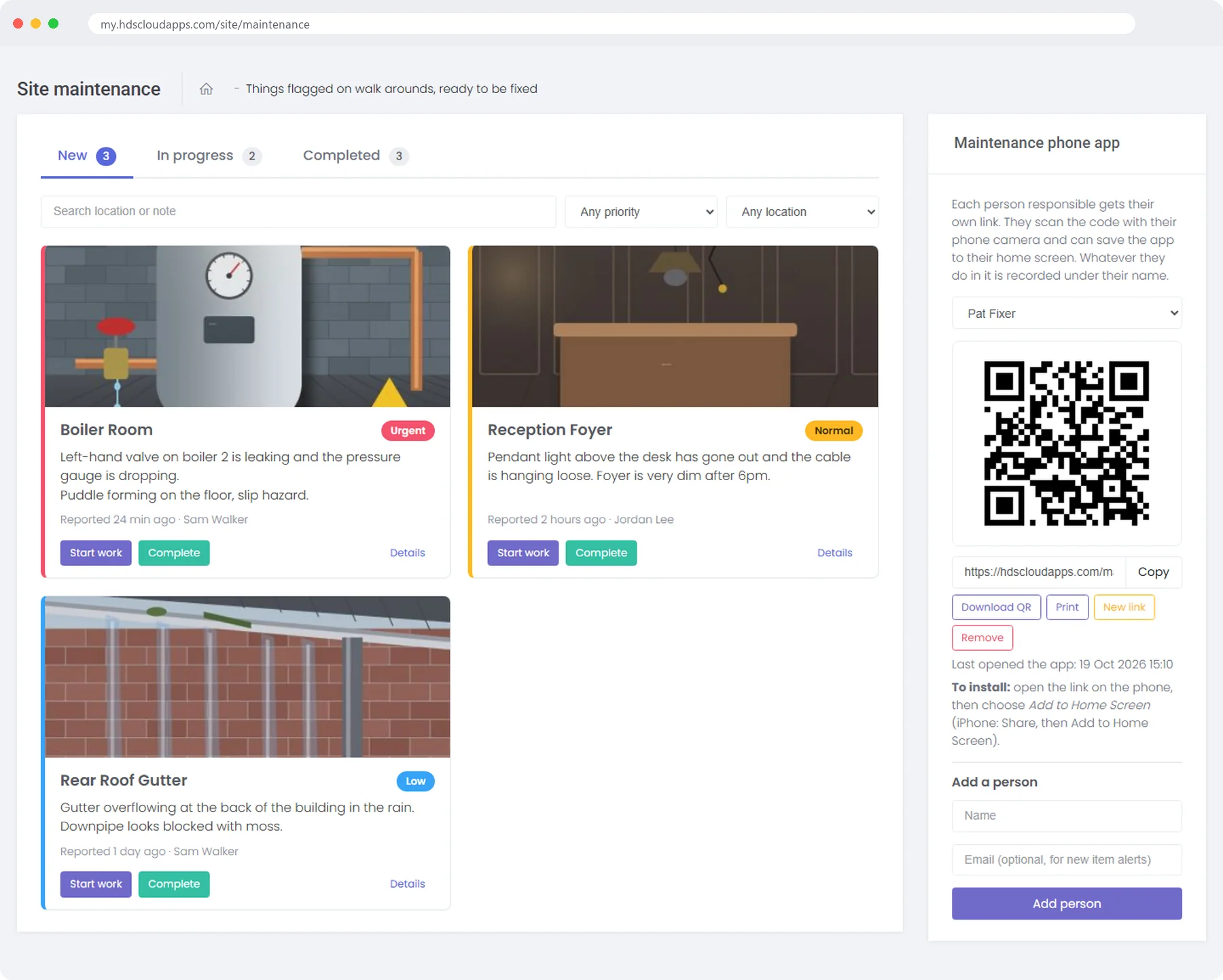Image resolution: width=1223 pixels, height=980 pixels.
Task: Open Details for Rear Roof Gutter
Action: 408,884
